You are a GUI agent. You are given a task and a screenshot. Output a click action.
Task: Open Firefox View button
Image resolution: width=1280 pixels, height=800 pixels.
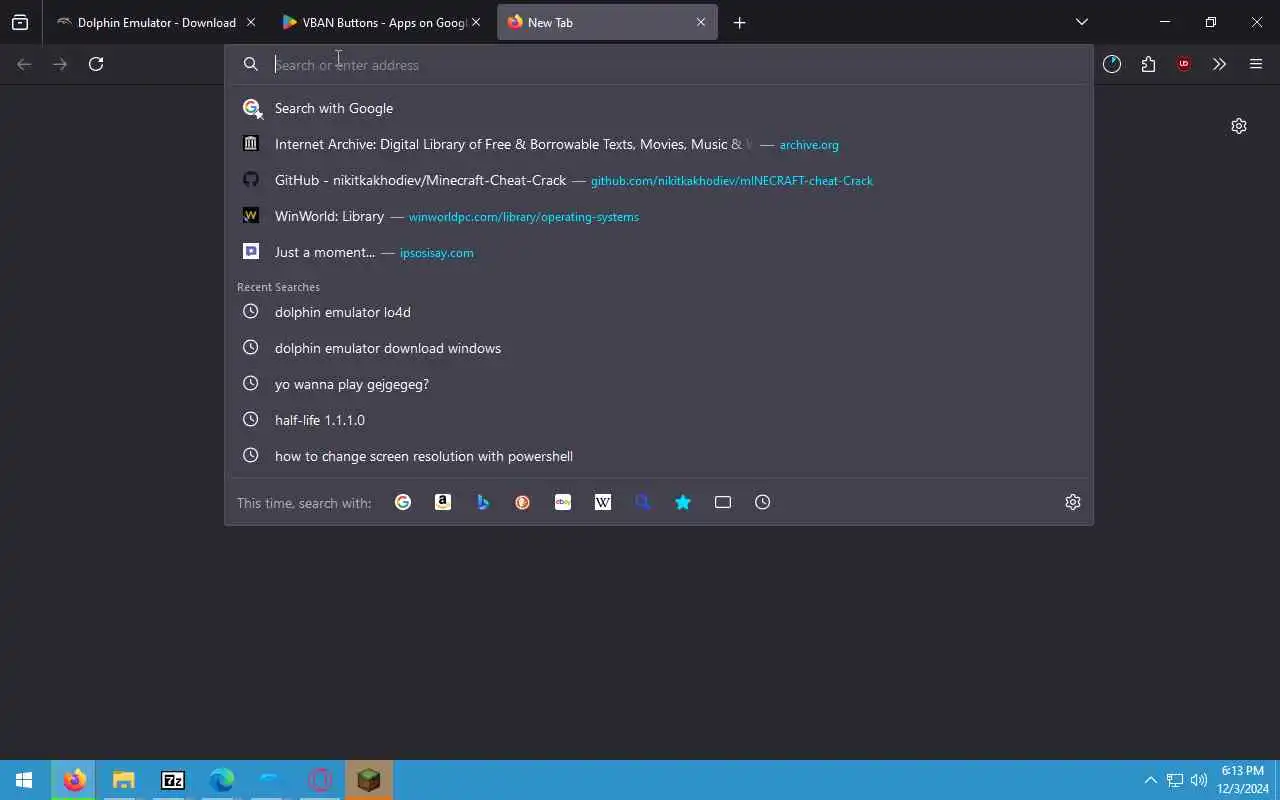(20, 22)
